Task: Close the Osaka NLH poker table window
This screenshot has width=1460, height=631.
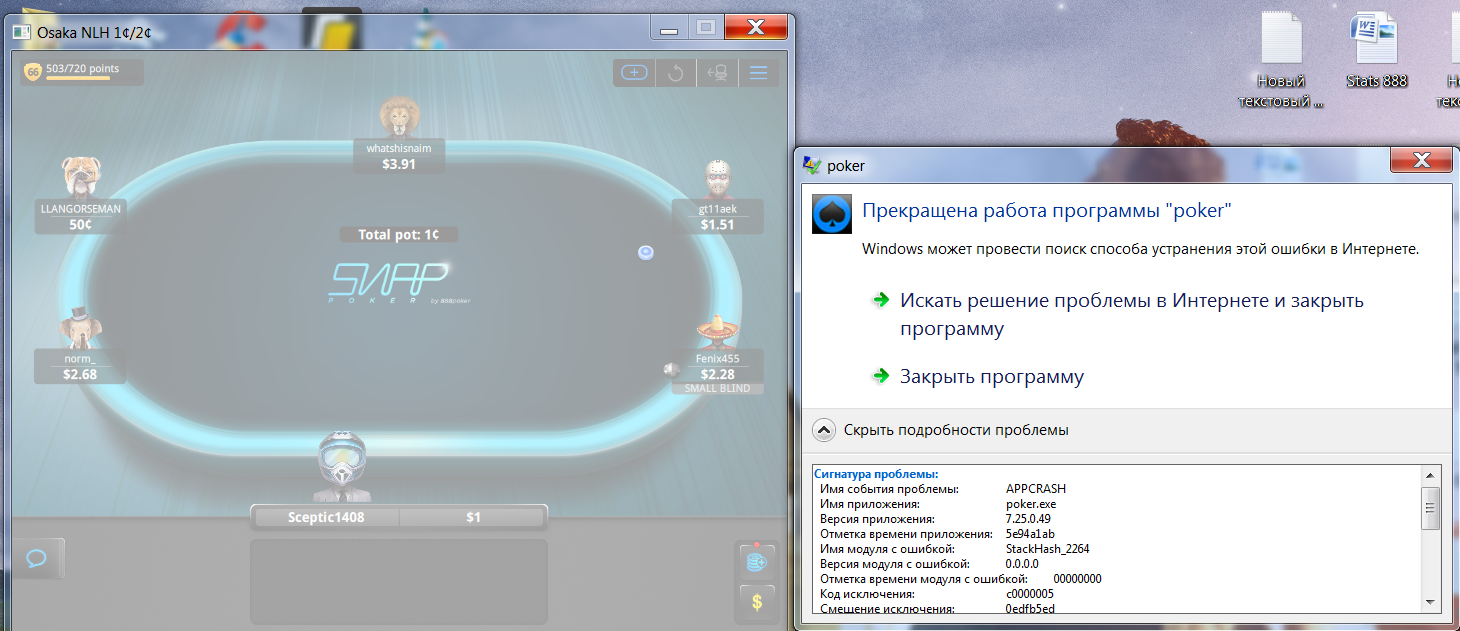Action: [x=757, y=28]
